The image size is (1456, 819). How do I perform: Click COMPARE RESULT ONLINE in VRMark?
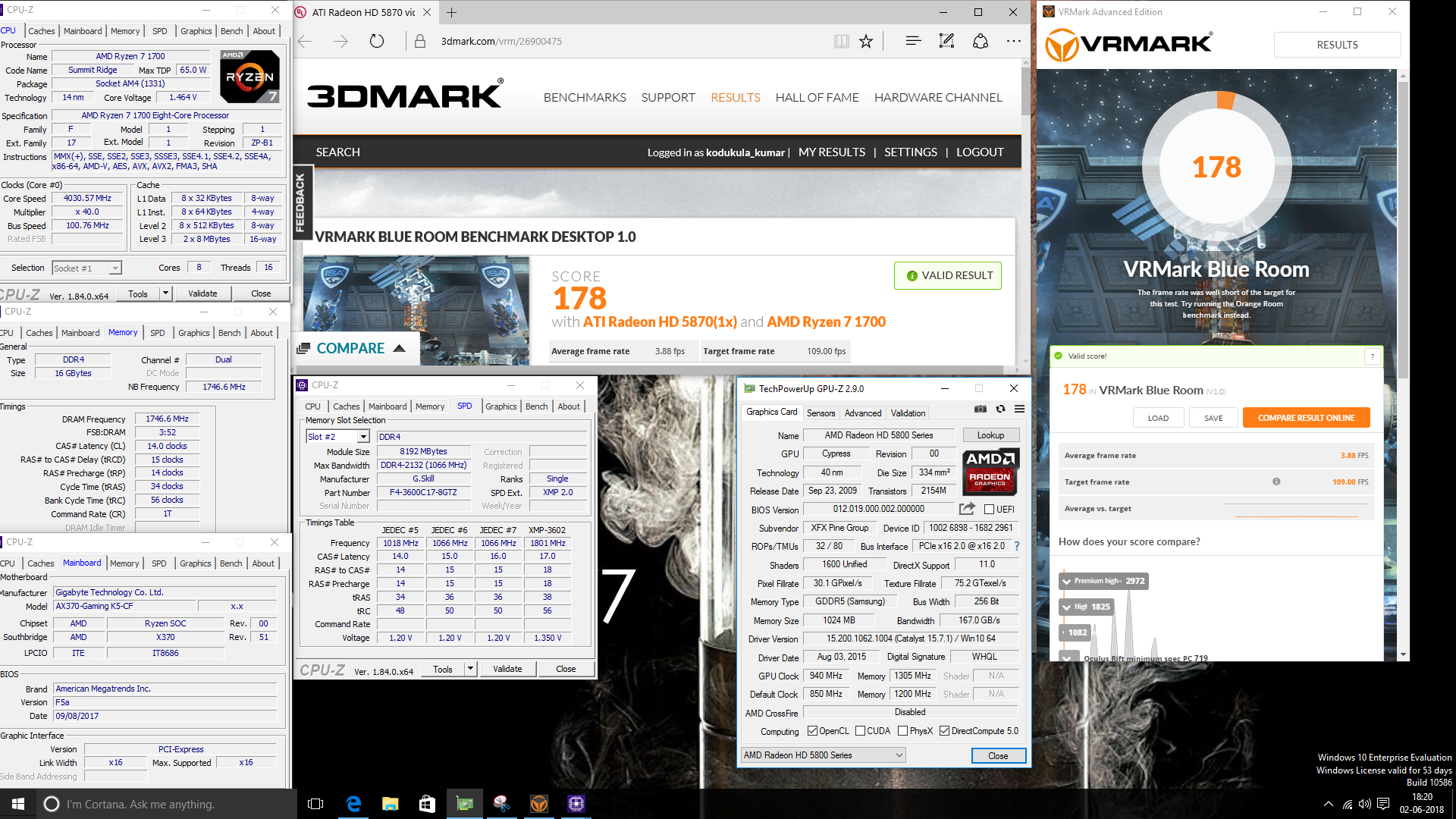point(1306,418)
